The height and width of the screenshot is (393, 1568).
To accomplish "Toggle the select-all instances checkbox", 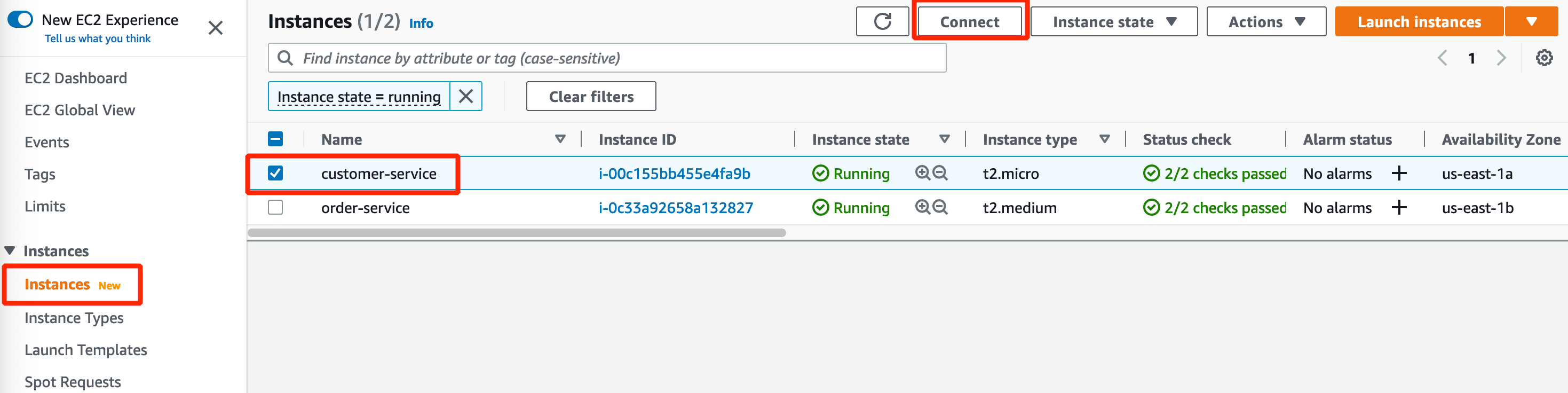I will (275, 139).
